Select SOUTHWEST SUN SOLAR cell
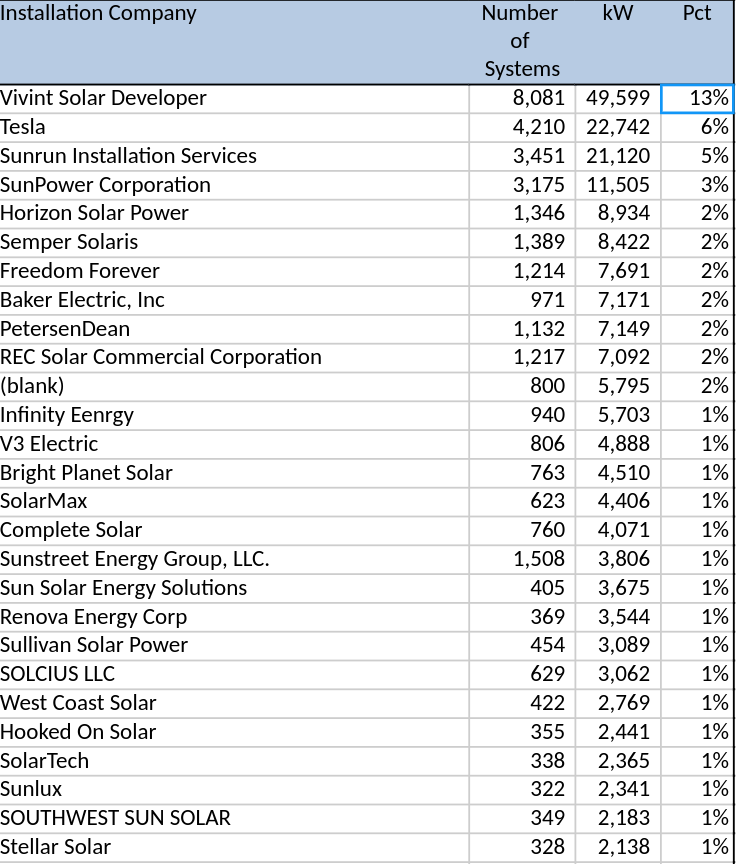Screen dimensions: 736x864 (234, 818)
